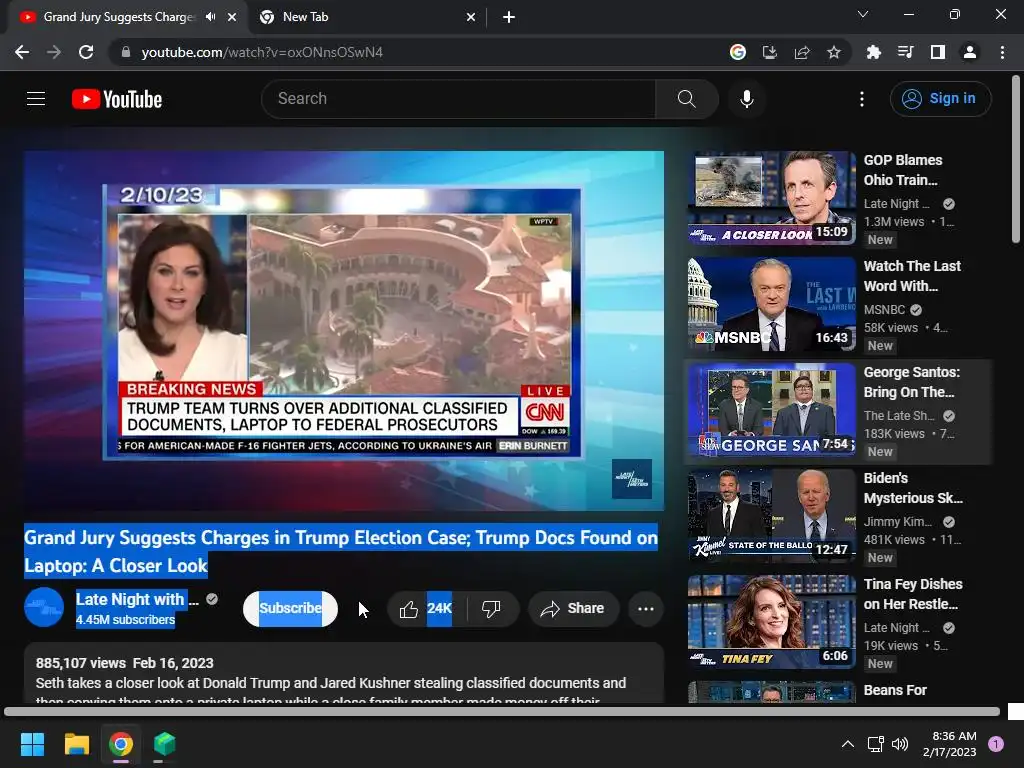
Task: Open George Santos: Bring On The video title
Action: pyautogui.click(x=912, y=382)
